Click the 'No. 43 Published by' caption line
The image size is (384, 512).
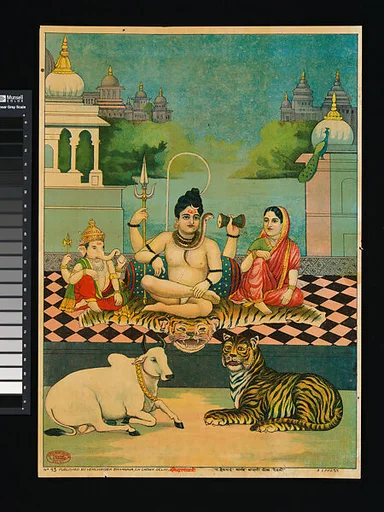pyautogui.click(x=108, y=470)
